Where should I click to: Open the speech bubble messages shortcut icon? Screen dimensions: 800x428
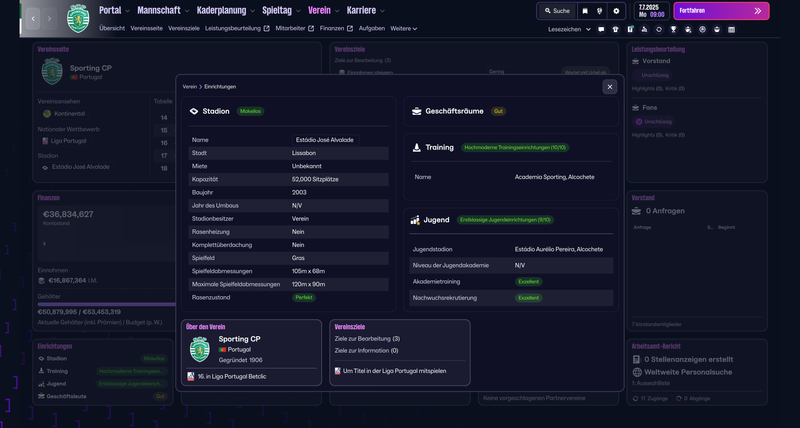pos(601,30)
